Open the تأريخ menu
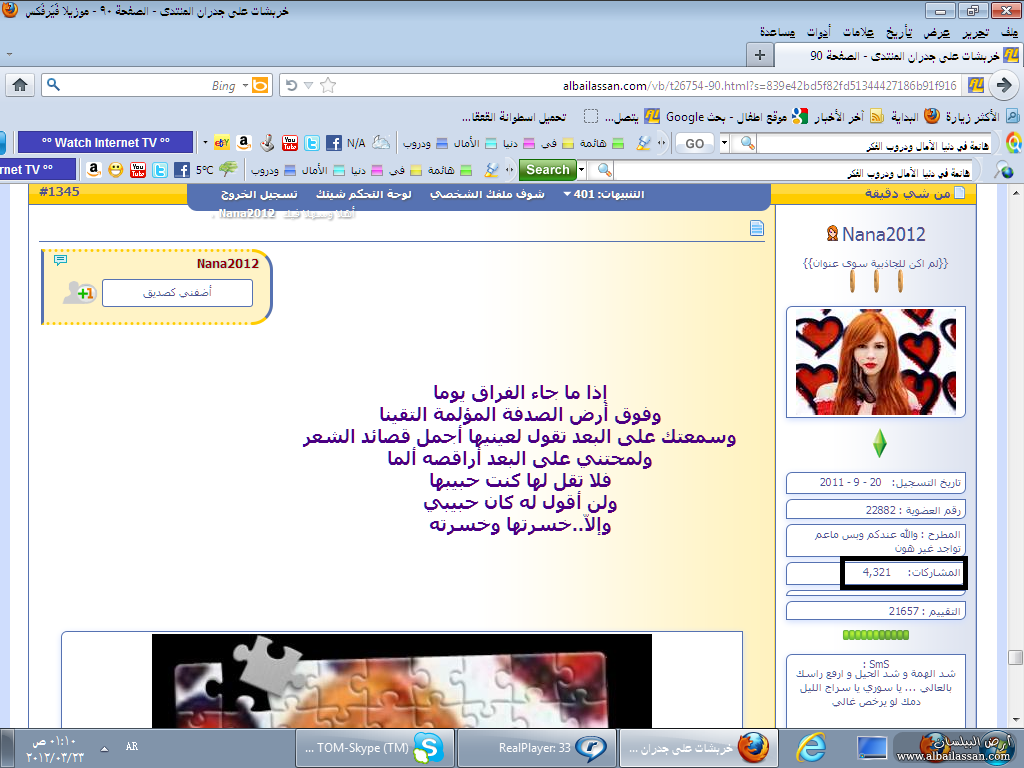The image size is (1024, 768). [x=899, y=32]
